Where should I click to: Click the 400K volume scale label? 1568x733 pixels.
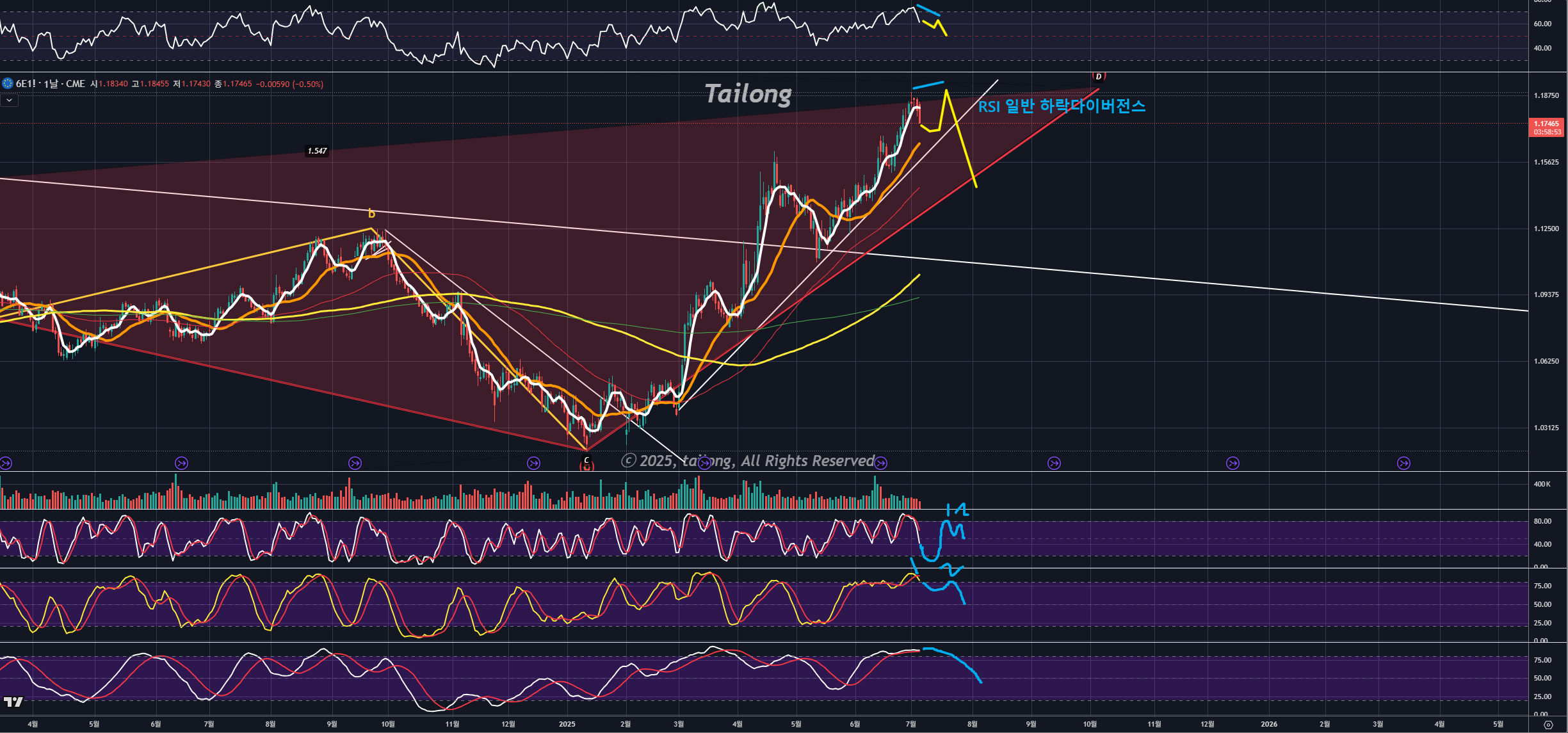point(1542,484)
